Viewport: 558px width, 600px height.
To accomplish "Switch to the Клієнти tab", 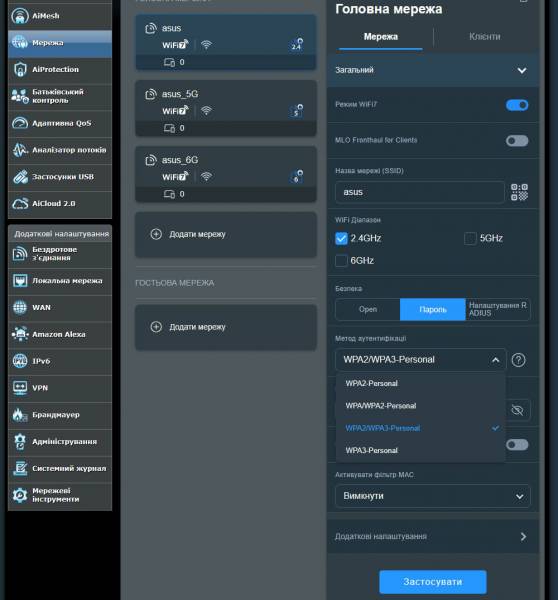I will [x=485, y=37].
